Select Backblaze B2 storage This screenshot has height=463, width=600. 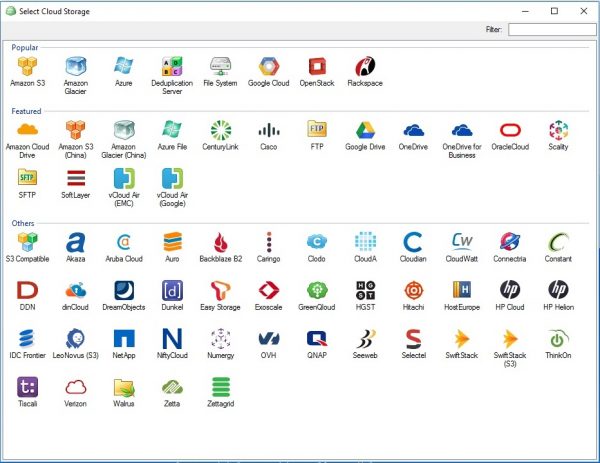[x=220, y=242]
